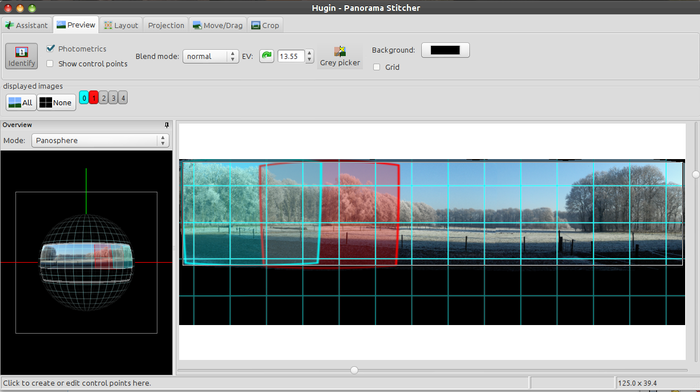Screen dimensions: 700x392
Task: Click the Layout tab grid icon
Action: 108,25
